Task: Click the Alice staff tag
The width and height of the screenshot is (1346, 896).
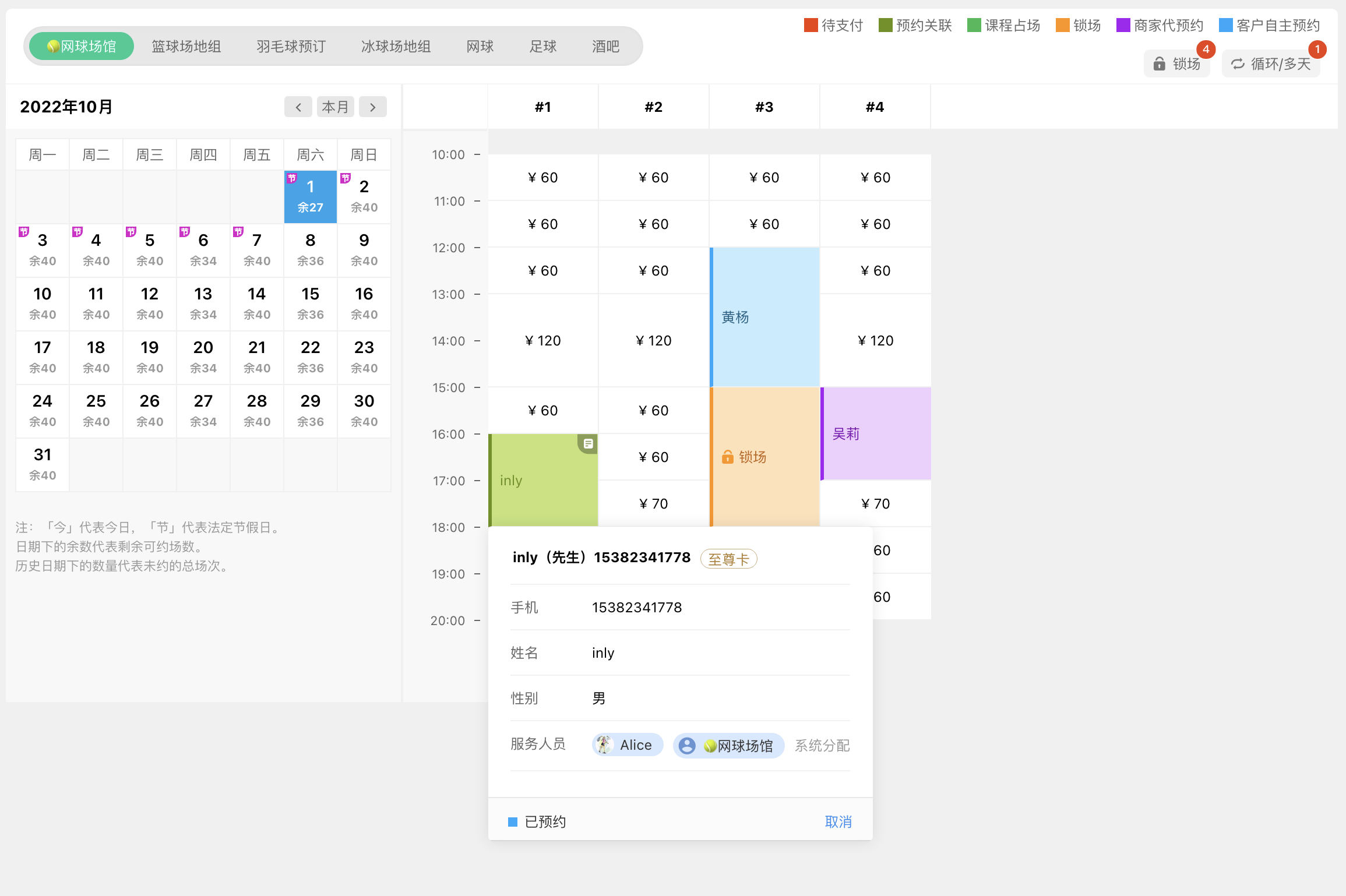Action: tap(628, 745)
